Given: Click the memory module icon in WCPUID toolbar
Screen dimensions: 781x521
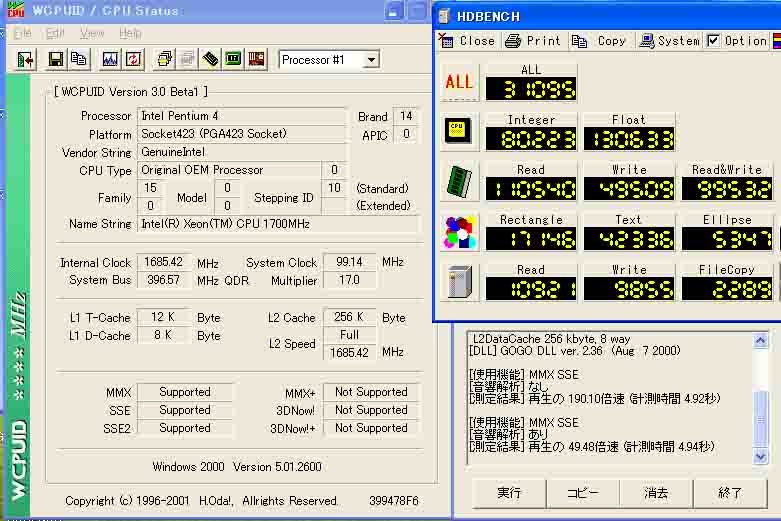Looking at the screenshot, I should coord(210,60).
